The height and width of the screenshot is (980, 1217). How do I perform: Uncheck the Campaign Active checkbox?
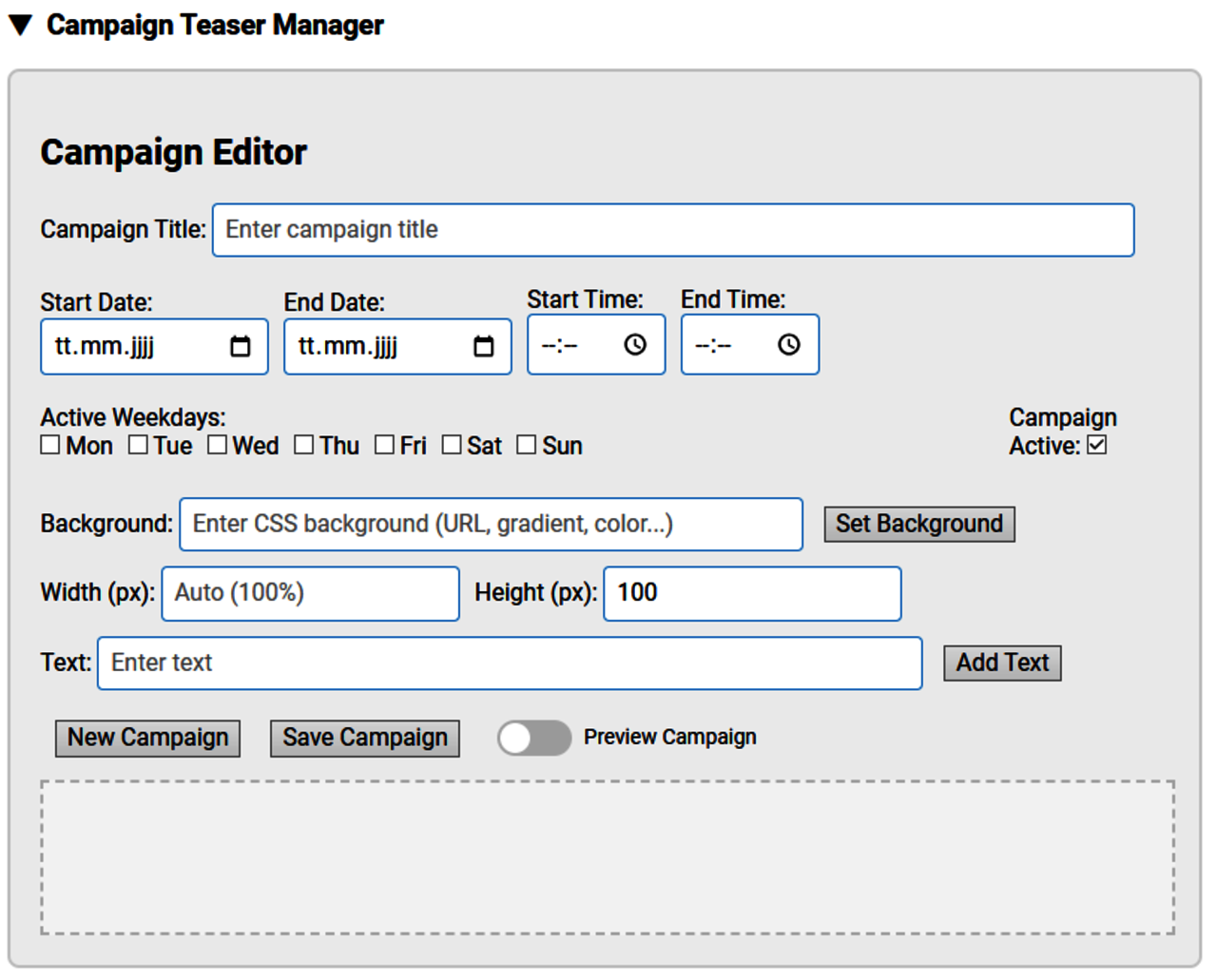pos(1097,445)
